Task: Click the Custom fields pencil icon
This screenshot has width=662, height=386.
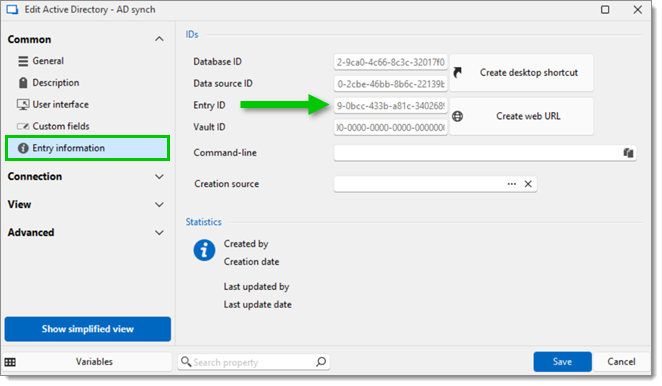Action: [x=23, y=126]
